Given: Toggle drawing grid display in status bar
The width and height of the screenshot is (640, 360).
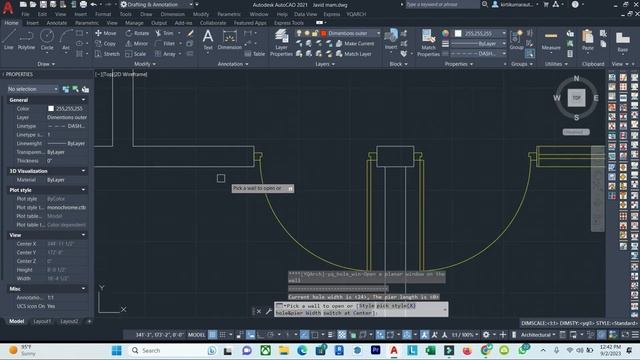Looking at the screenshot, I should click(213, 335).
